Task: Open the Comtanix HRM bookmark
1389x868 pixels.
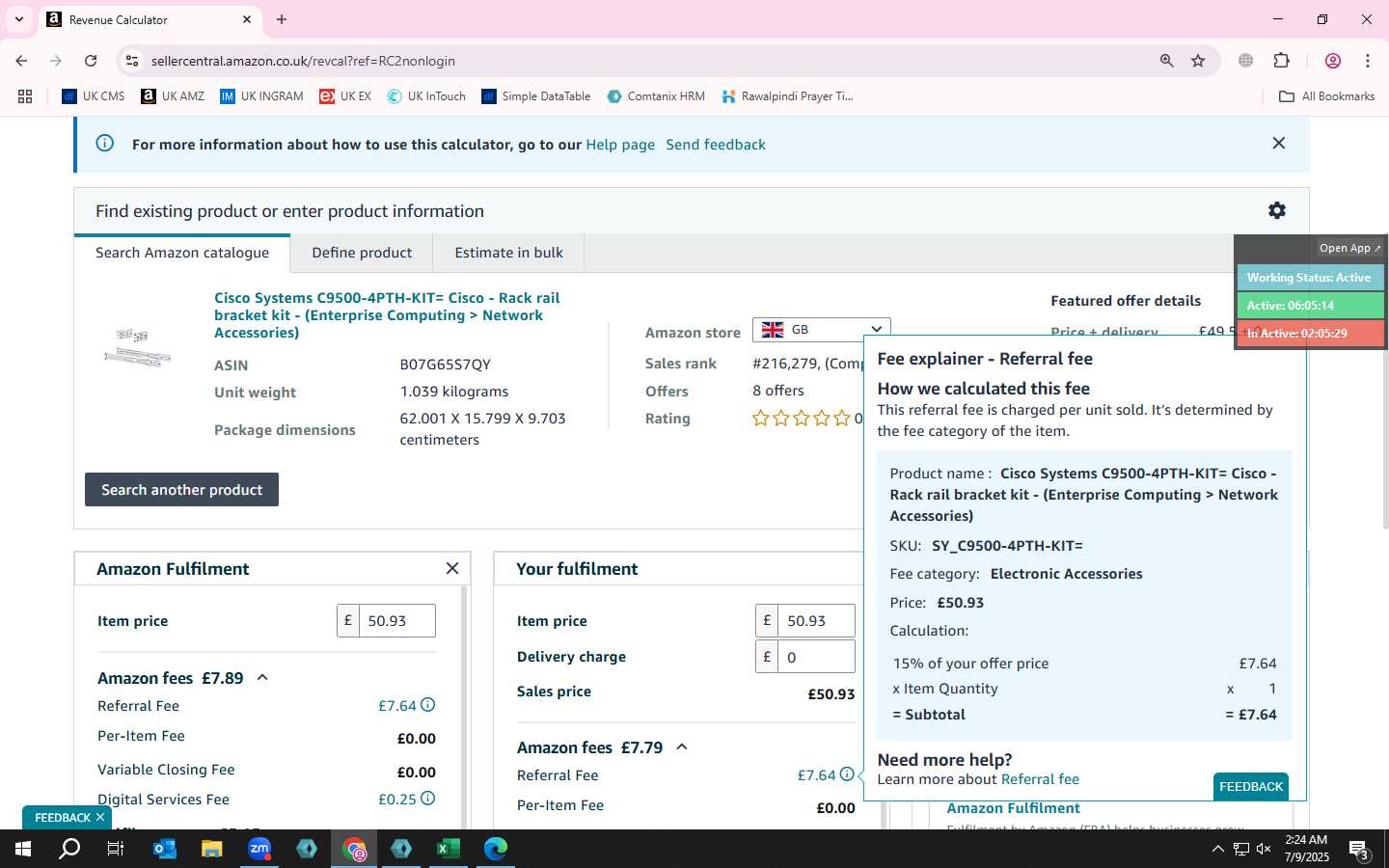Action: [656, 96]
